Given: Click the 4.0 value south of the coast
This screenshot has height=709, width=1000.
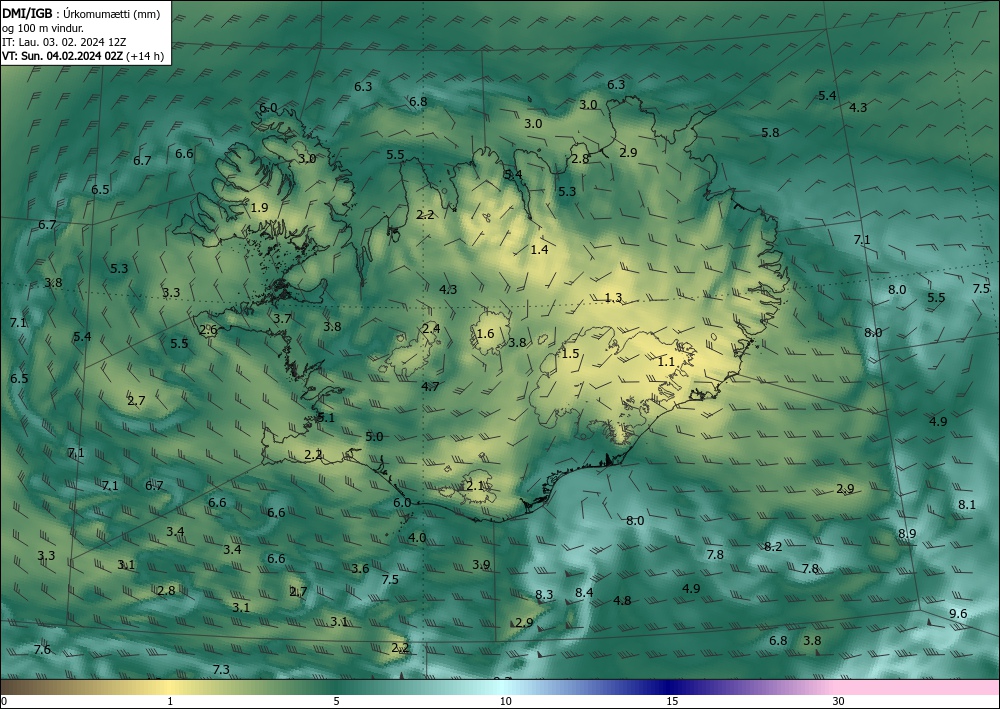Looking at the screenshot, I should click(417, 537).
